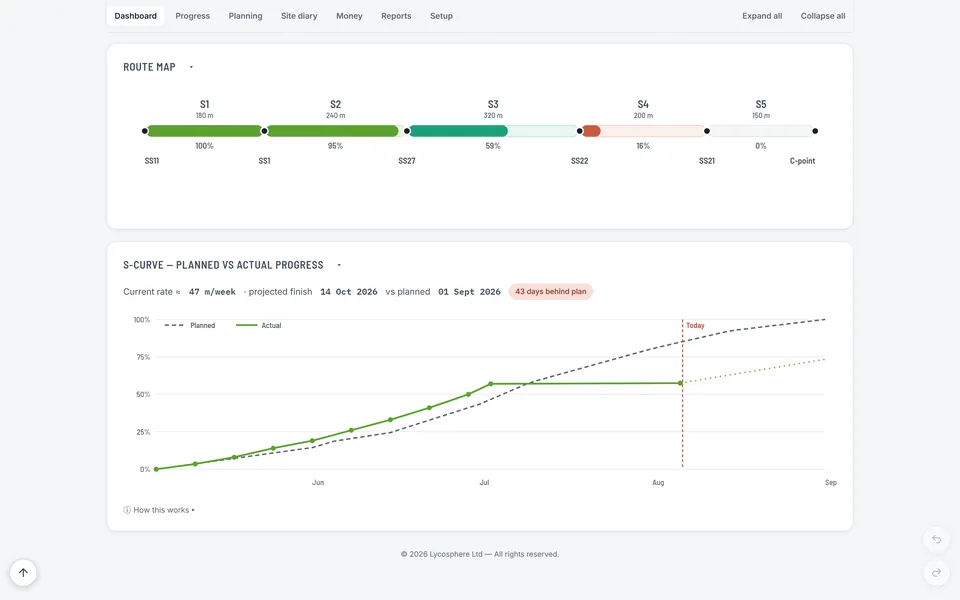The width and height of the screenshot is (960, 600).
Task: Click the SS22 route node dot
Action: pyautogui.click(x=579, y=131)
